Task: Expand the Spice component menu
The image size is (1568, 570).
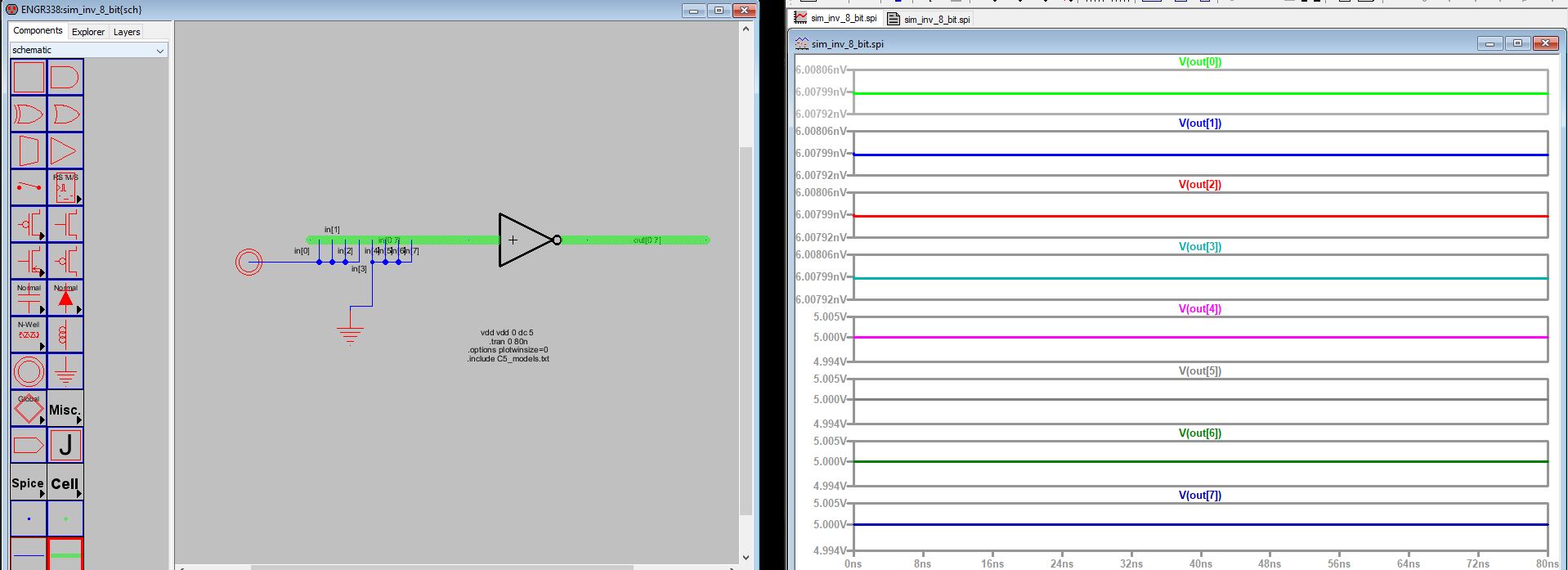Action: click(x=29, y=482)
